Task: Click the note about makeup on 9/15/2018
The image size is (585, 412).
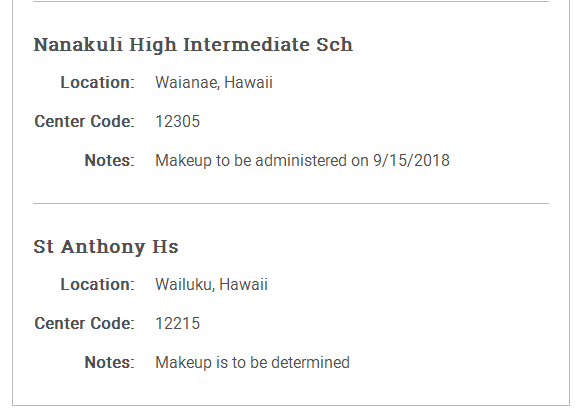Action: click(302, 161)
